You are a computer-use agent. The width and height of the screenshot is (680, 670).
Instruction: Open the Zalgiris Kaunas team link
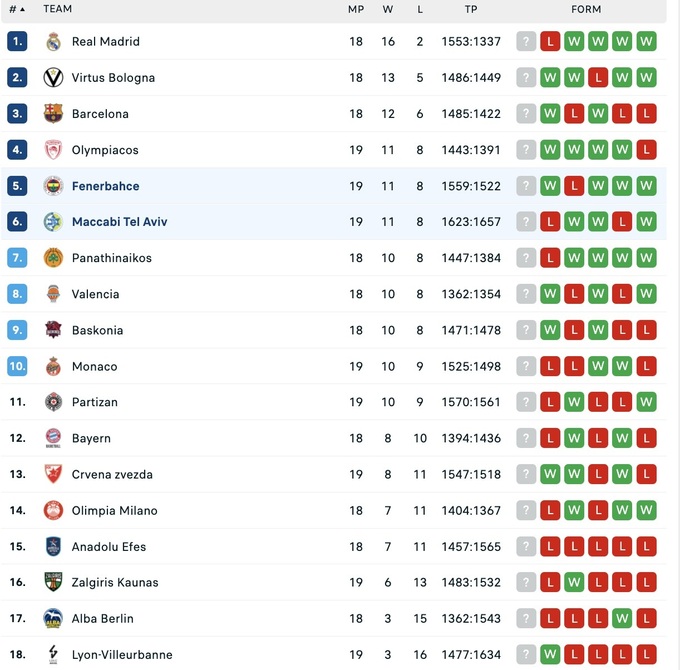(115, 582)
